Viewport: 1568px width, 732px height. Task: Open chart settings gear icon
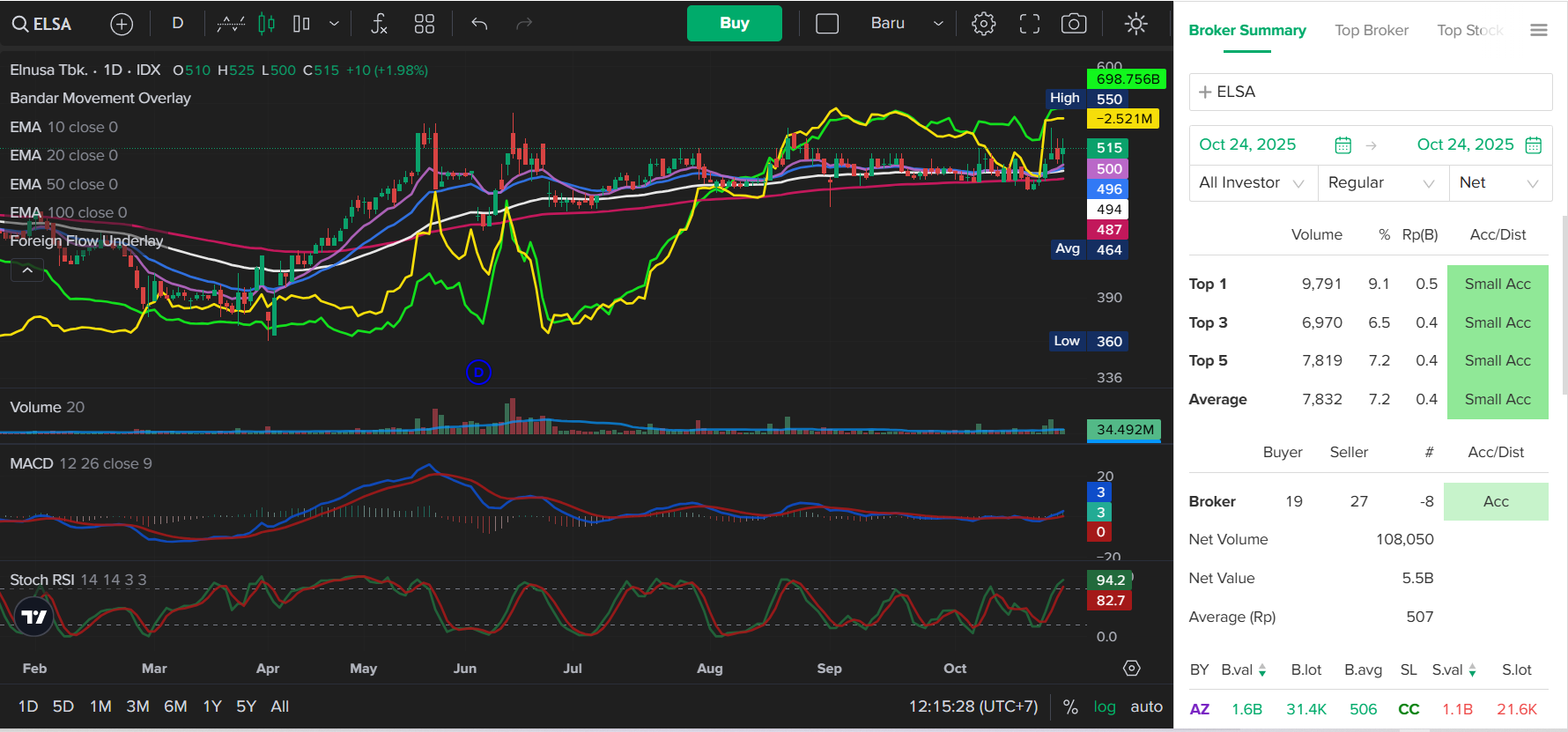click(x=983, y=24)
